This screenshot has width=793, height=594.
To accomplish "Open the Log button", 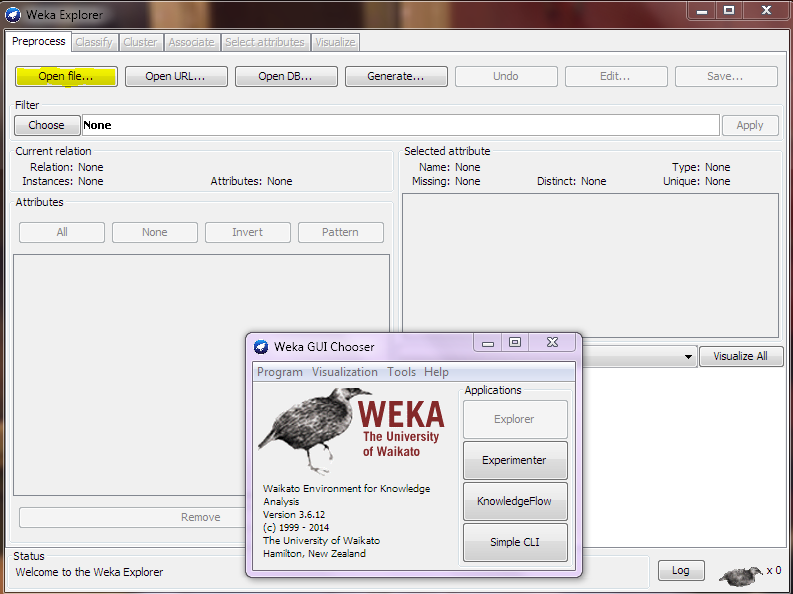I will point(681,571).
